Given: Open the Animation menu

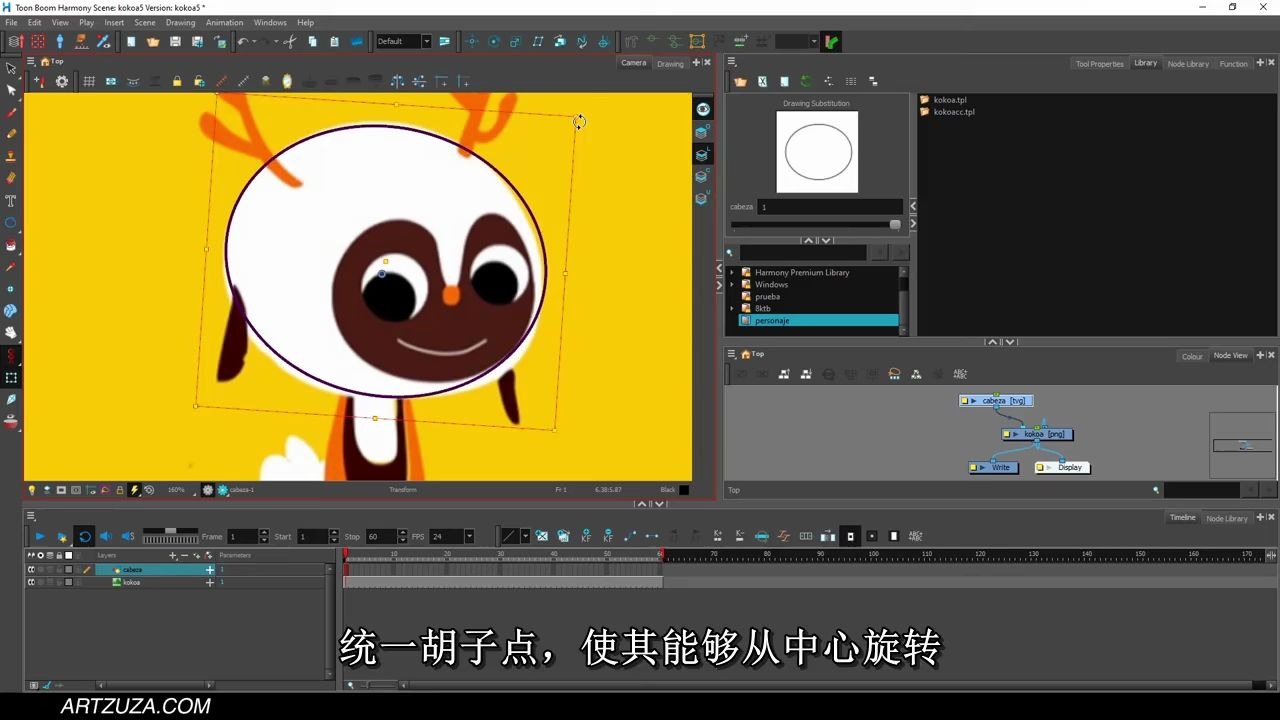Looking at the screenshot, I should coord(224,22).
